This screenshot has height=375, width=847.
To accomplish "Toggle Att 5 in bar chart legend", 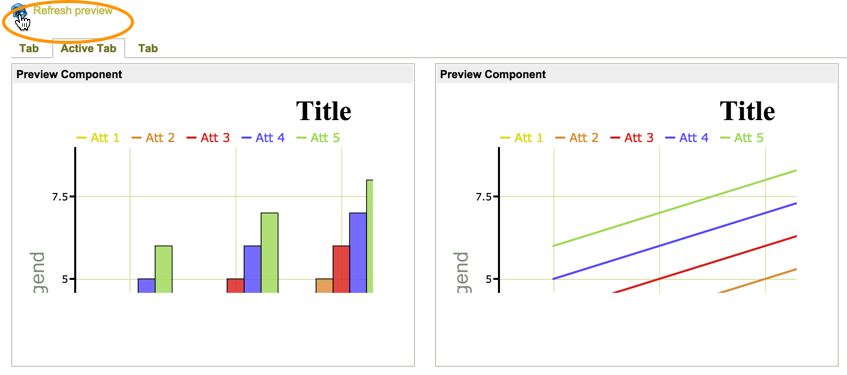I will point(319,138).
